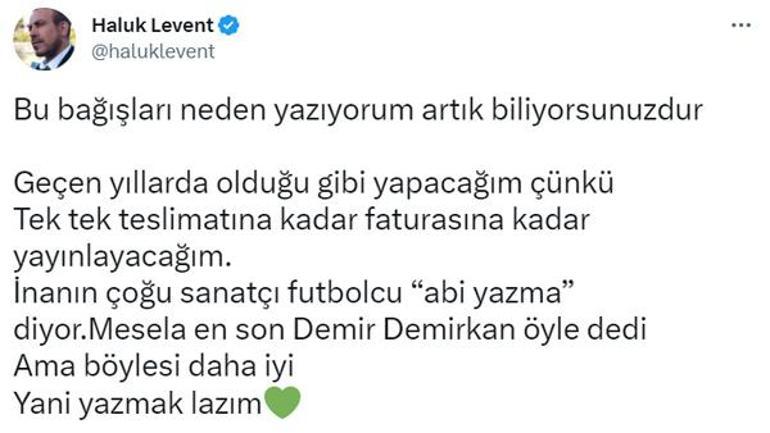Click the line "Ama böylesi daha iyi"
The width and height of the screenshot is (770, 433).
pyautogui.click(x=154, y=367)
